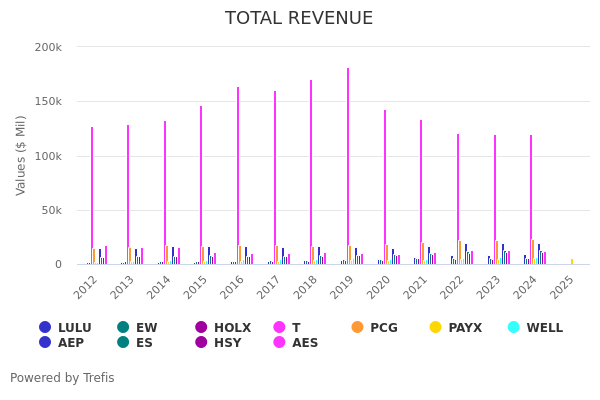Hide the AEP series via legend
This screenshot has width=600, height=400.
[x=62, y=343]
